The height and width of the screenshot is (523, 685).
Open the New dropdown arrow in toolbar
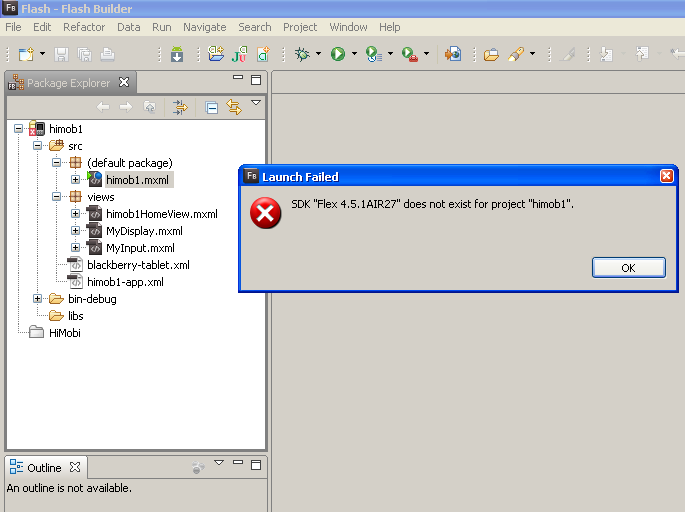[42, 54]
